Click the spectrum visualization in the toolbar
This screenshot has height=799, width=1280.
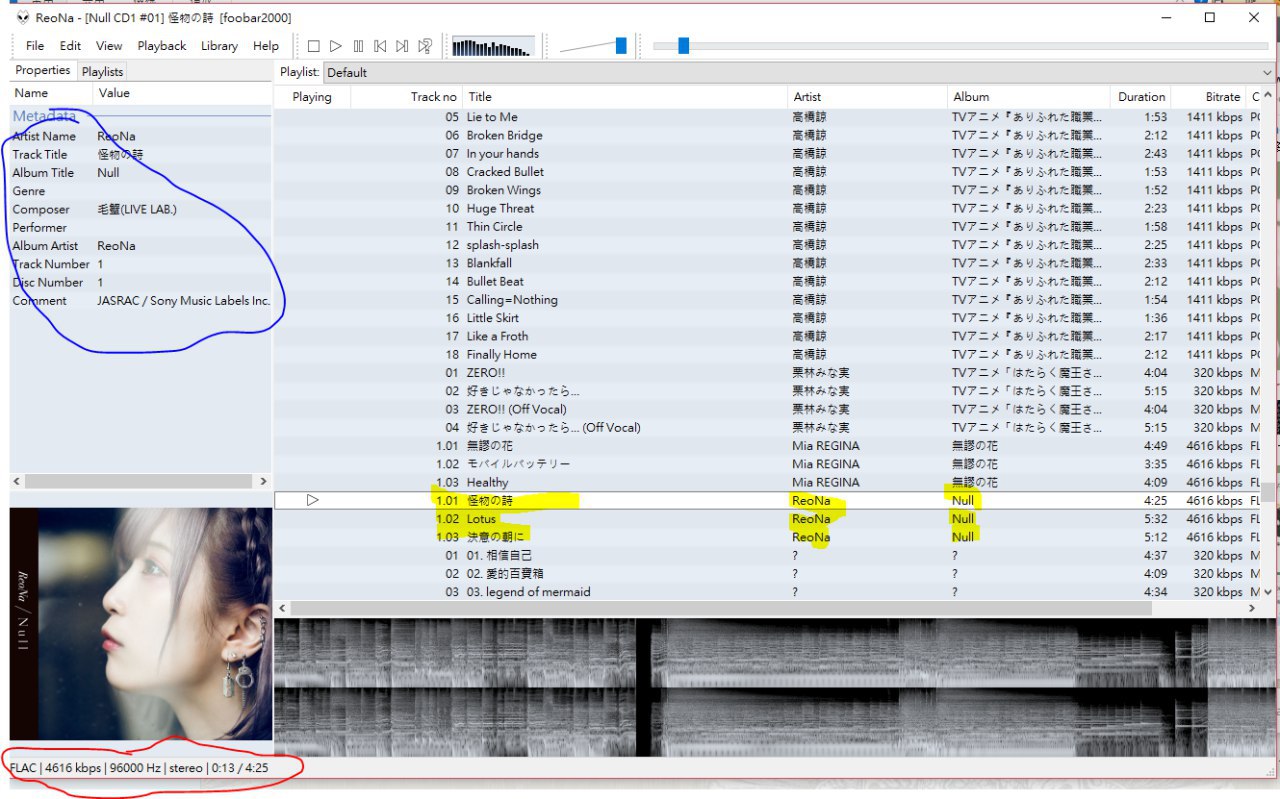point(493,47)
